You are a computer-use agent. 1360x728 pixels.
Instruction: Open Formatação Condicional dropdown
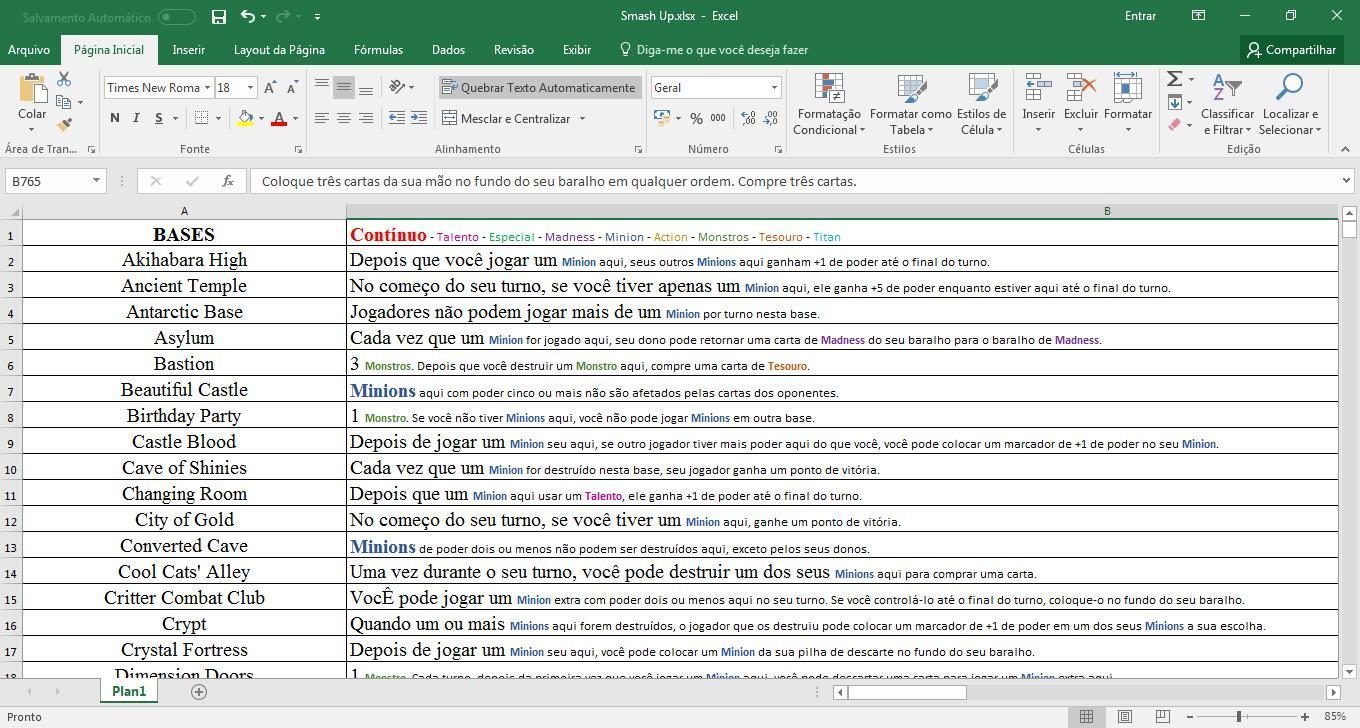tap(829, 104)
